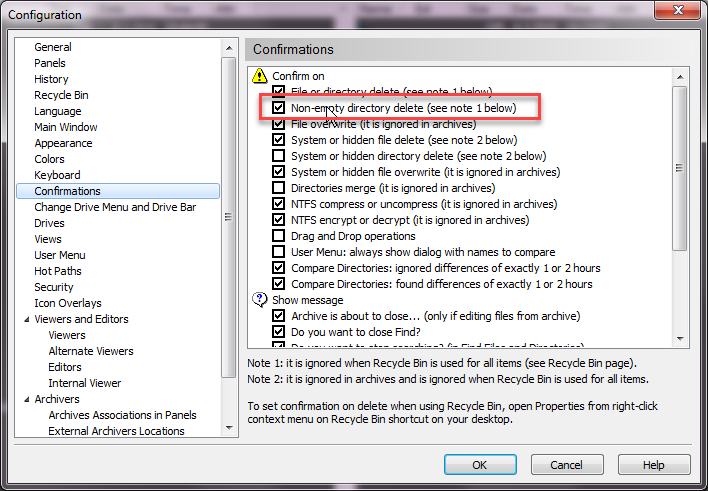Screen dimensions: 708x491
Task: Uncheck Non-empty directory delete
Action: click(x=279, y=108)
